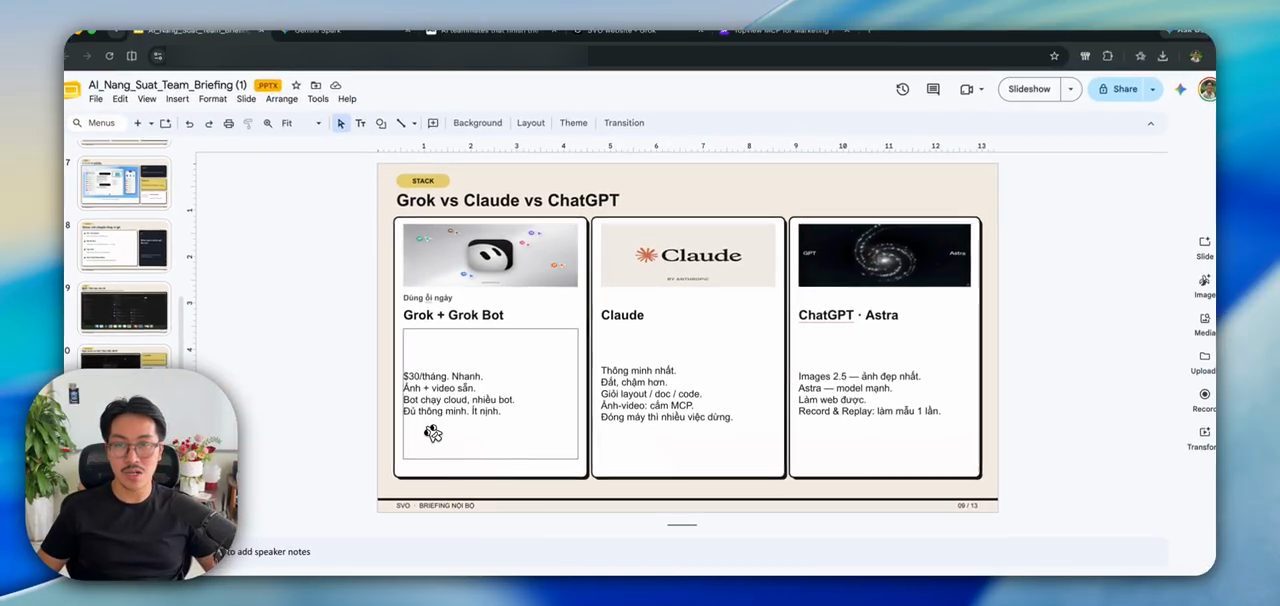Reload the browser page

109,56
